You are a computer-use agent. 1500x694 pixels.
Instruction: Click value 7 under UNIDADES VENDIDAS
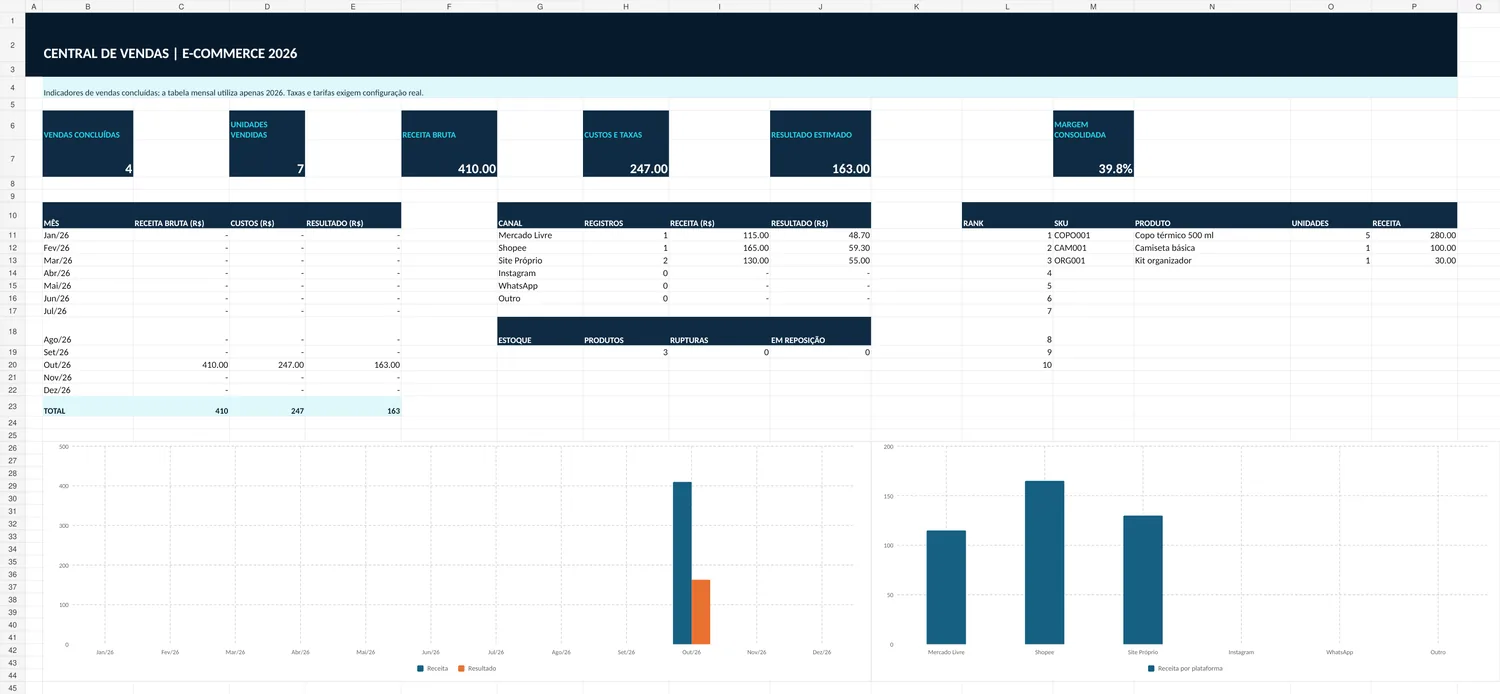pyautogui.click(x=300, y=169)
